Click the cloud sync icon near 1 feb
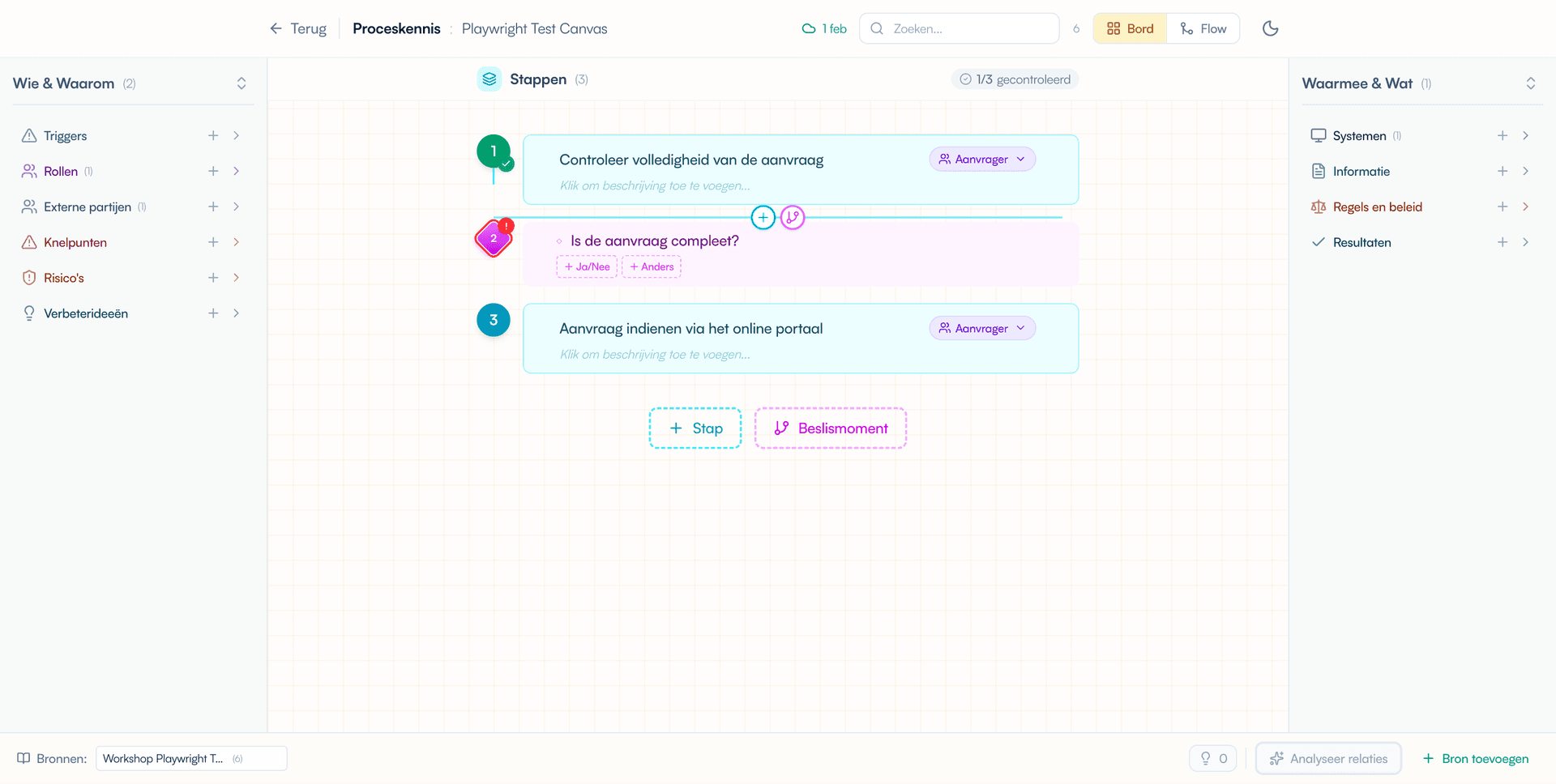 click(x=808, y=28)
